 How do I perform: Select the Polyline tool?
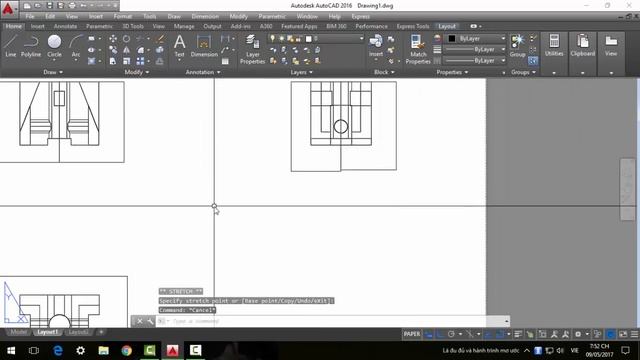(31, 46)
